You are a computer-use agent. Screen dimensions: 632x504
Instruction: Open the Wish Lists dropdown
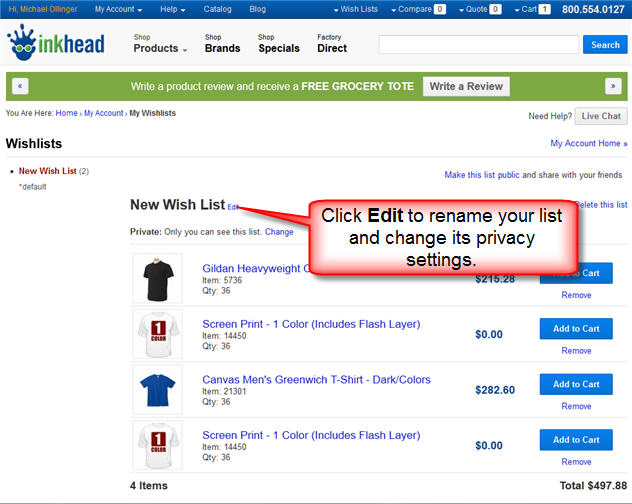click(359, 9)
